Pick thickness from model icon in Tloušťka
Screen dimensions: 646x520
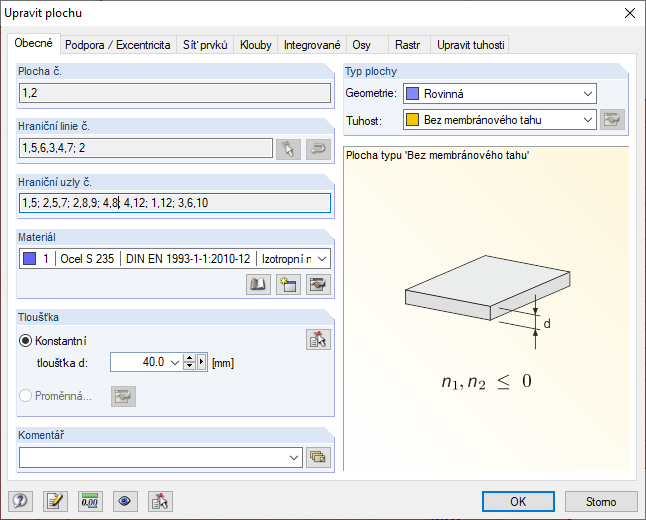(x=318, y=340)
